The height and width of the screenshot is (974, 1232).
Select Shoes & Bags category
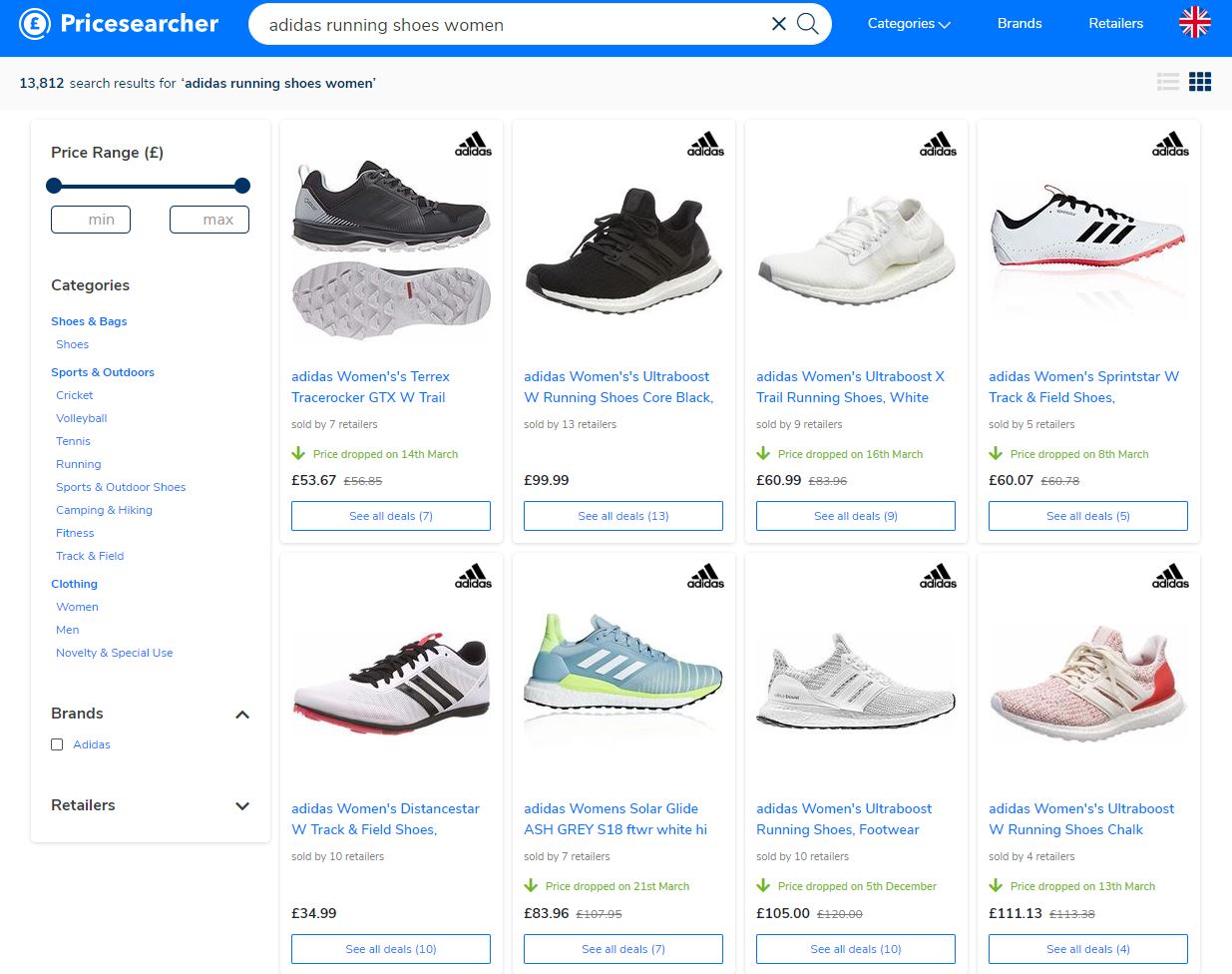[89, 321]
